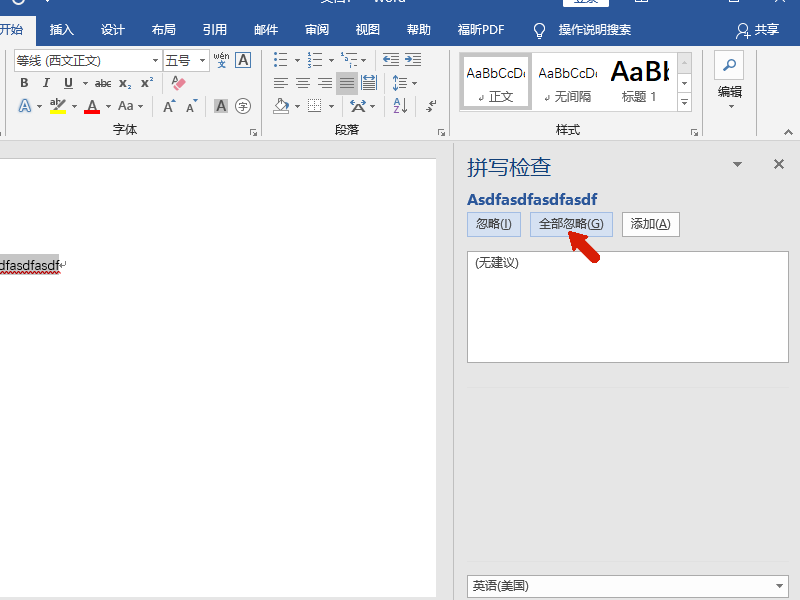Click the Clear All Formatting eraser icon

178,83
